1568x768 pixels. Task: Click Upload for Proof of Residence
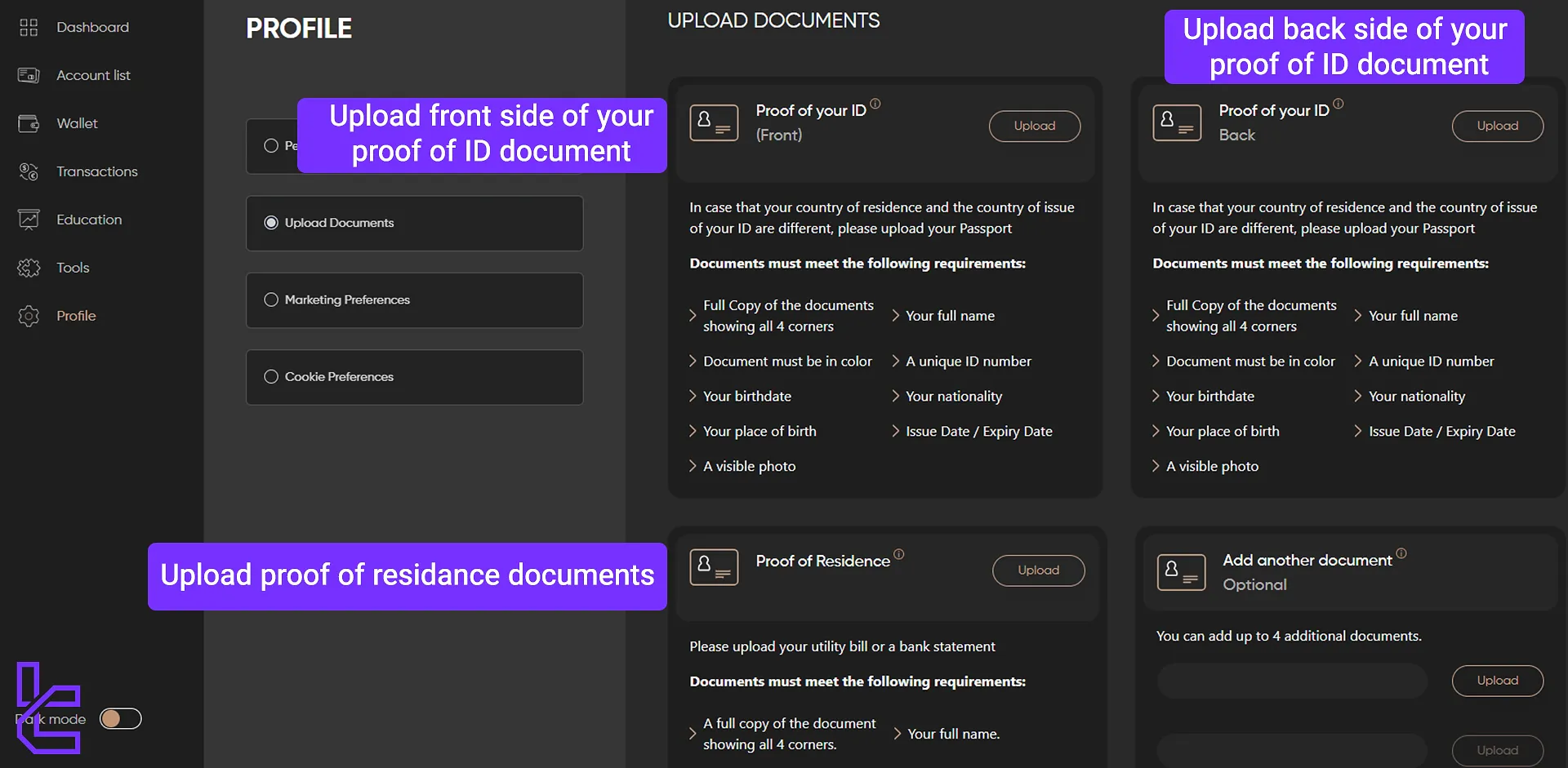(x=1039, y=570)
